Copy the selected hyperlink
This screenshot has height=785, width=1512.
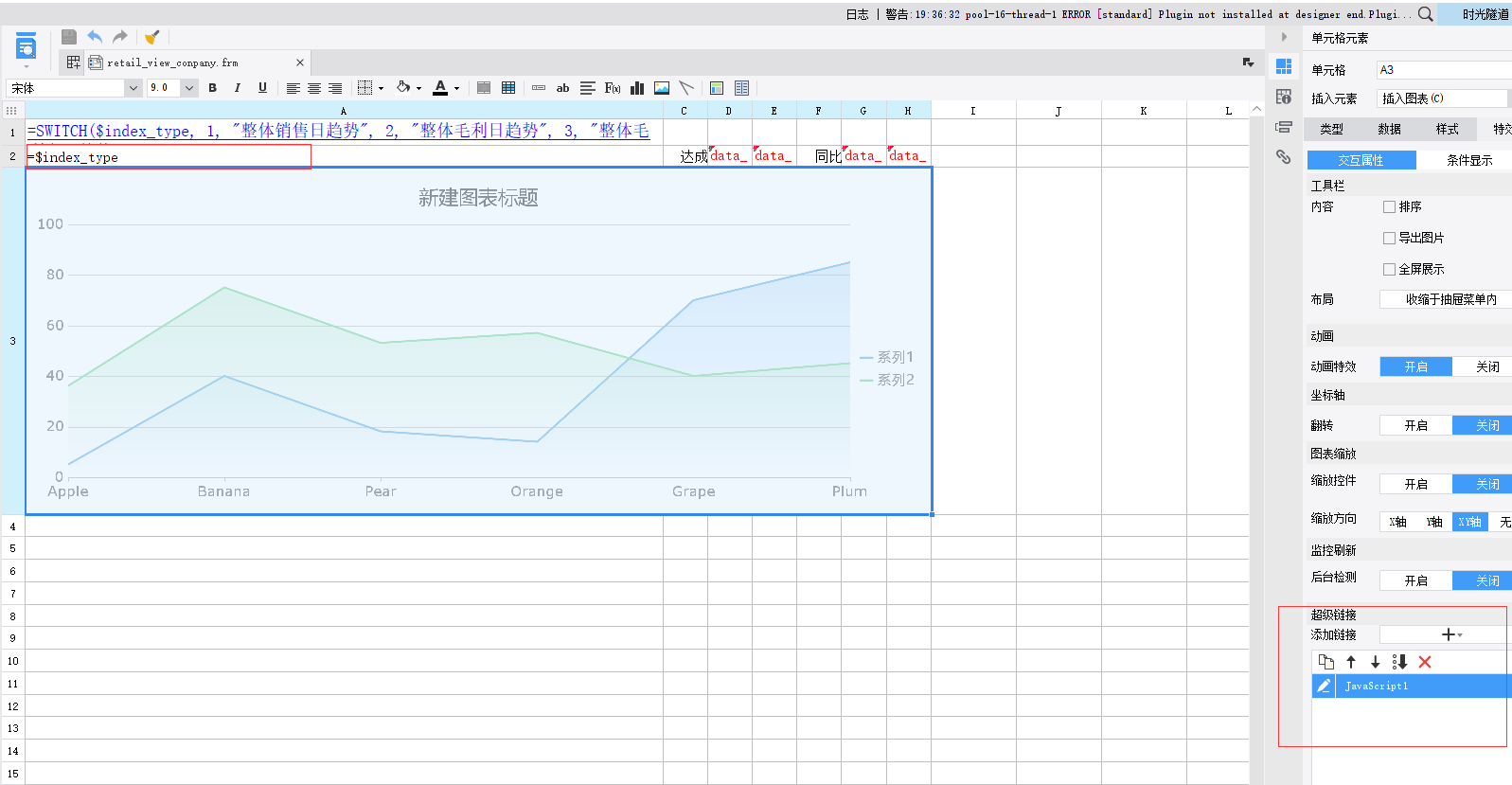(x=1326, y=662)
